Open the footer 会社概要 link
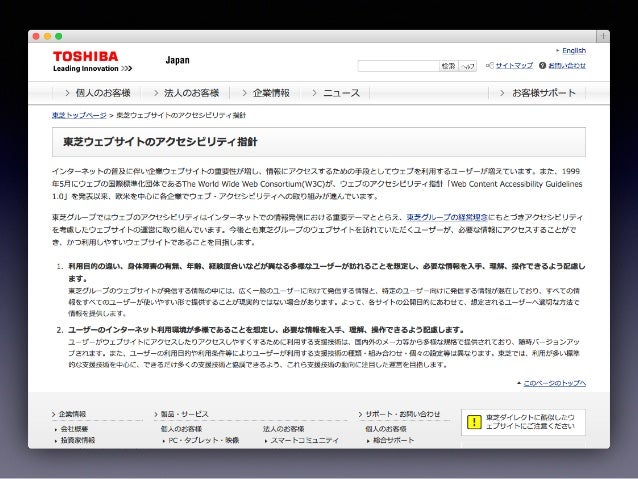 tap(74, 429)
